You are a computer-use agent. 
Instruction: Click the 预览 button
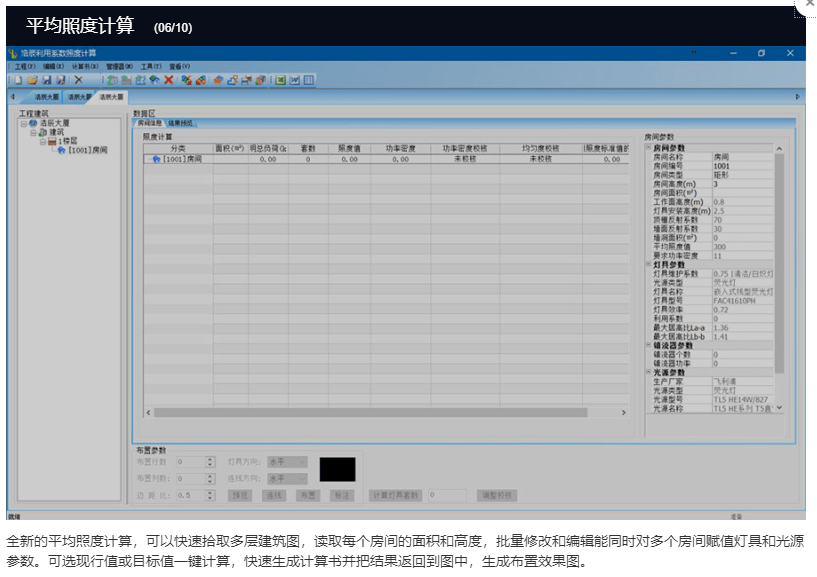click(240, 496)
